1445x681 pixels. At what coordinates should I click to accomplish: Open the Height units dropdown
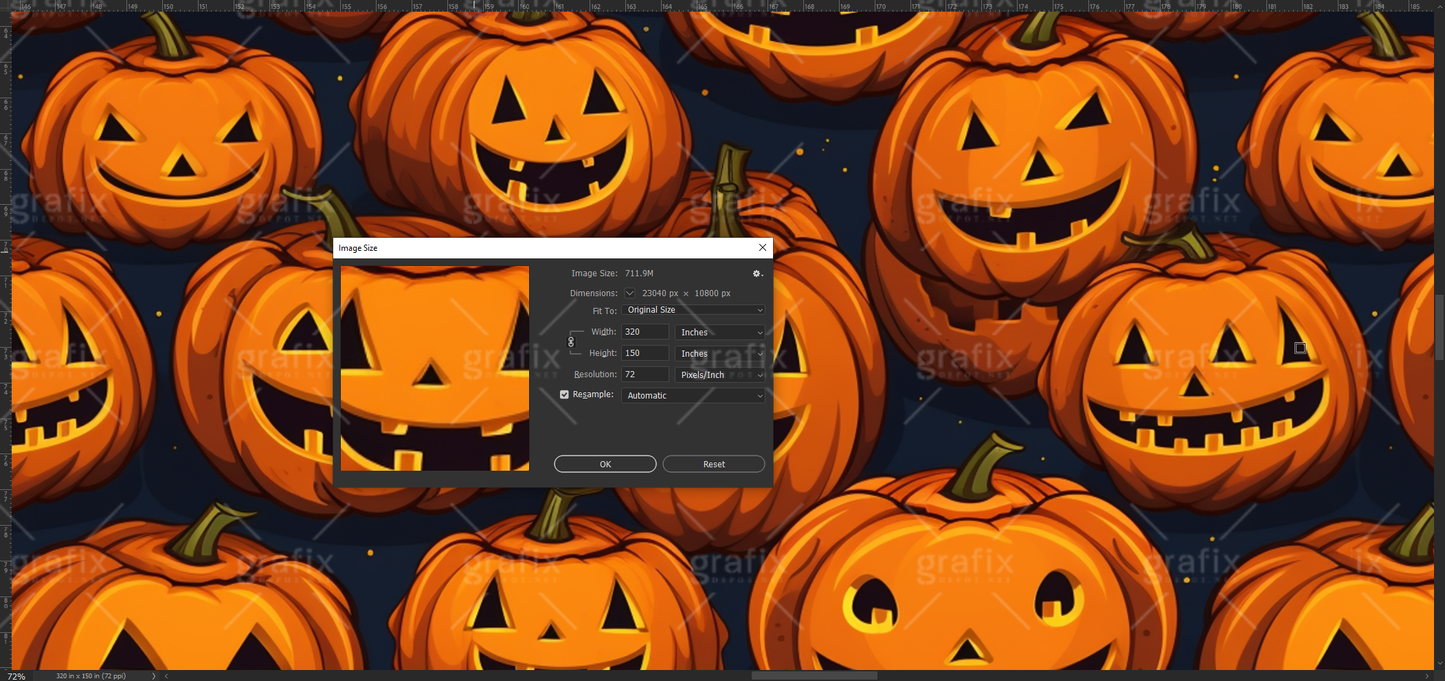coord(720,353)
